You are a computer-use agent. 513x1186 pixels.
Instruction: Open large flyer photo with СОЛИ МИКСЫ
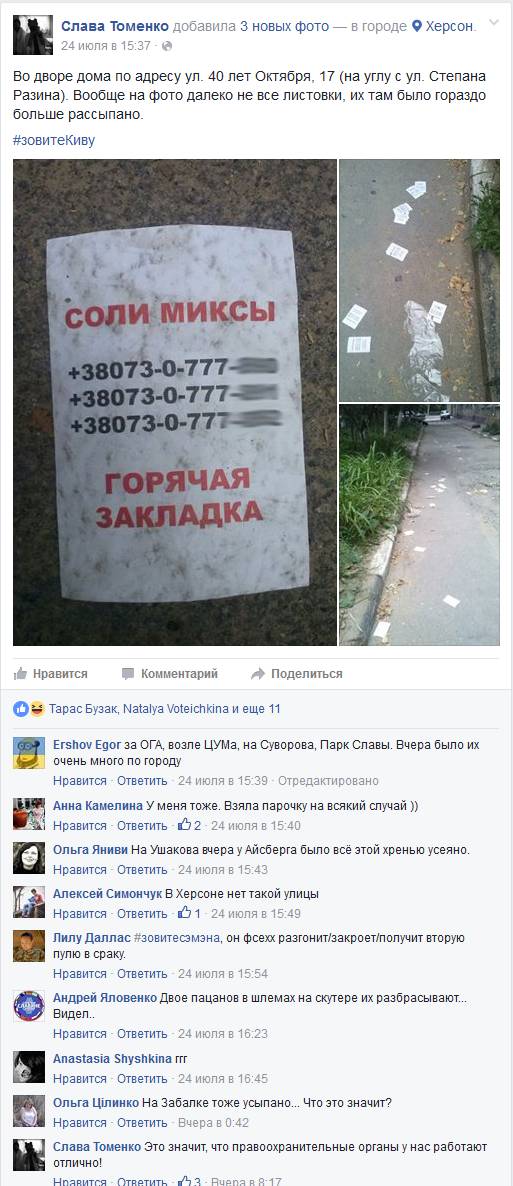(175, 402)
